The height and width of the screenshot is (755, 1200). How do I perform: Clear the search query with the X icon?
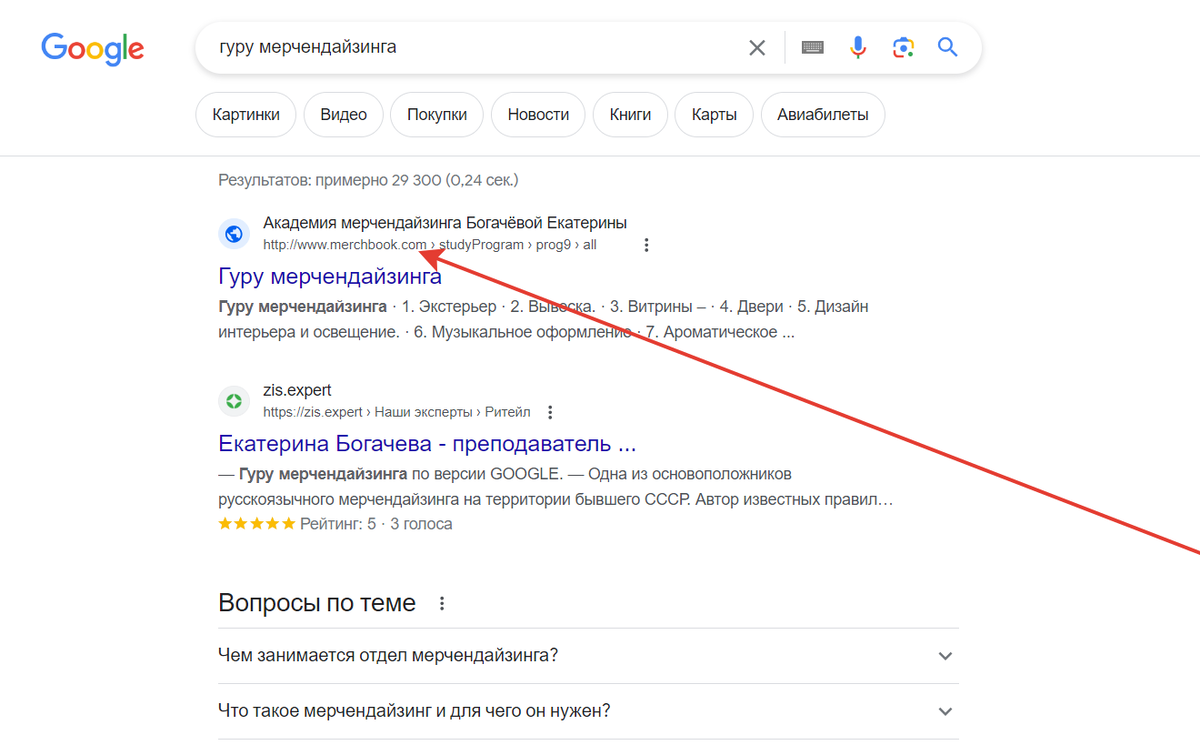click(757, 47)
